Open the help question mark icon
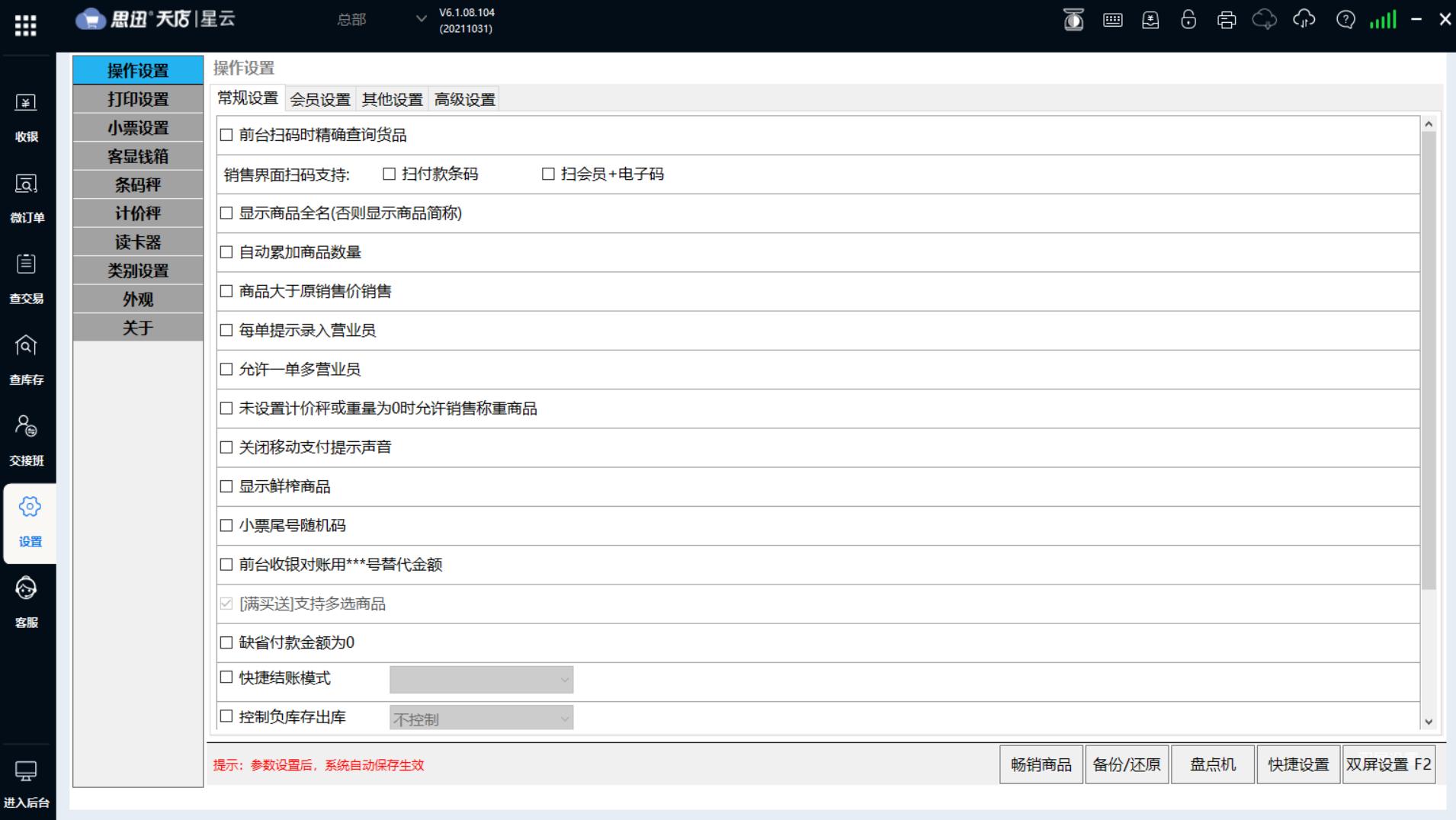This screenshot has width=1456, height=820. pyautogui.click(x=1345, y=20)
